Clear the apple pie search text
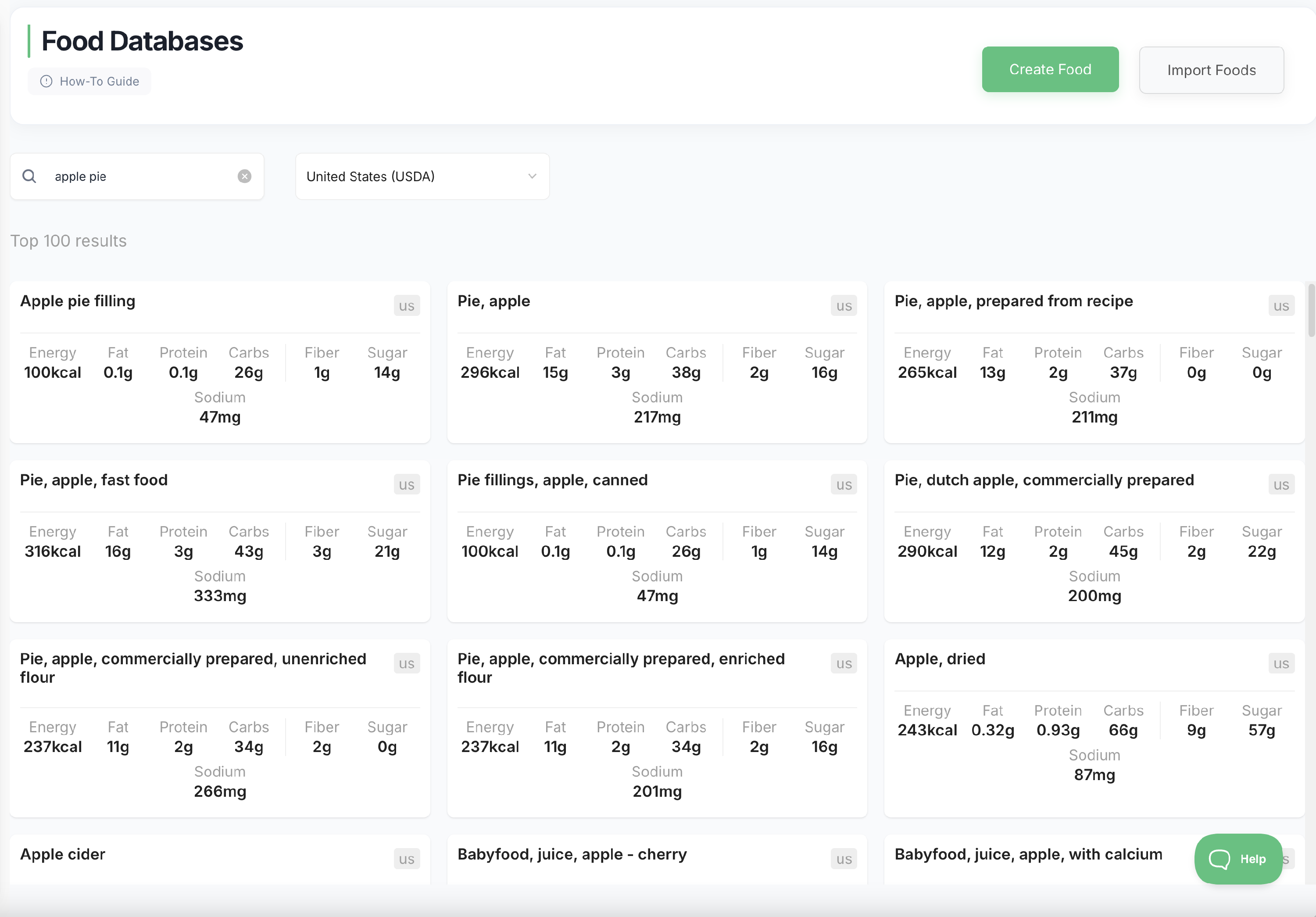Screen dimensions: 1316x917 244,176
